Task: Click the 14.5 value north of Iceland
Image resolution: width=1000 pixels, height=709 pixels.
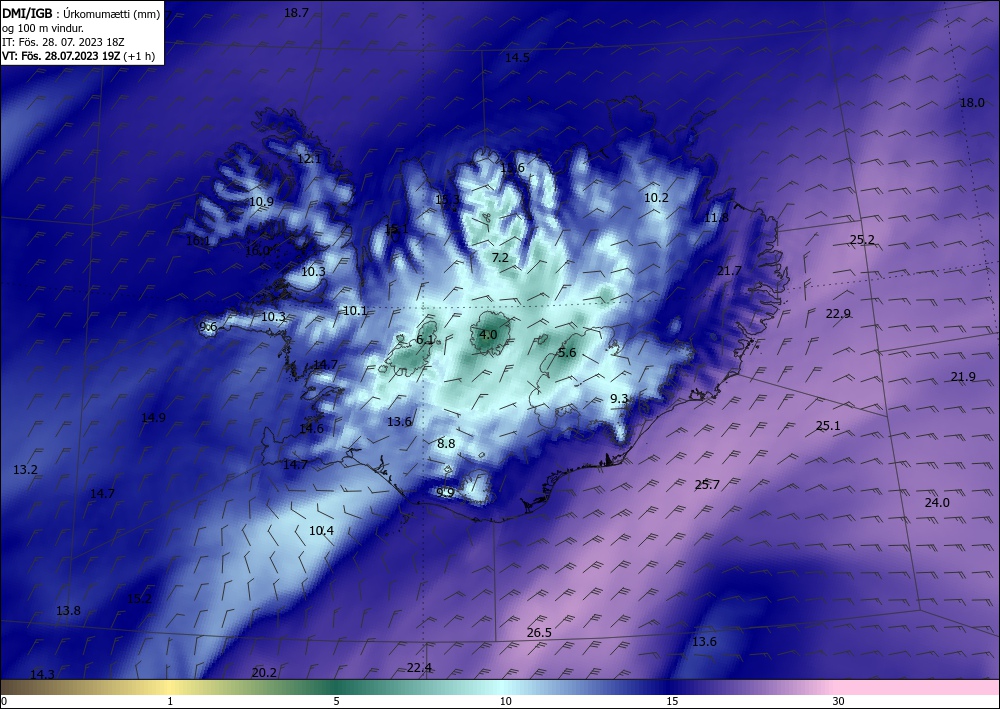Action: tap(517, 57)
